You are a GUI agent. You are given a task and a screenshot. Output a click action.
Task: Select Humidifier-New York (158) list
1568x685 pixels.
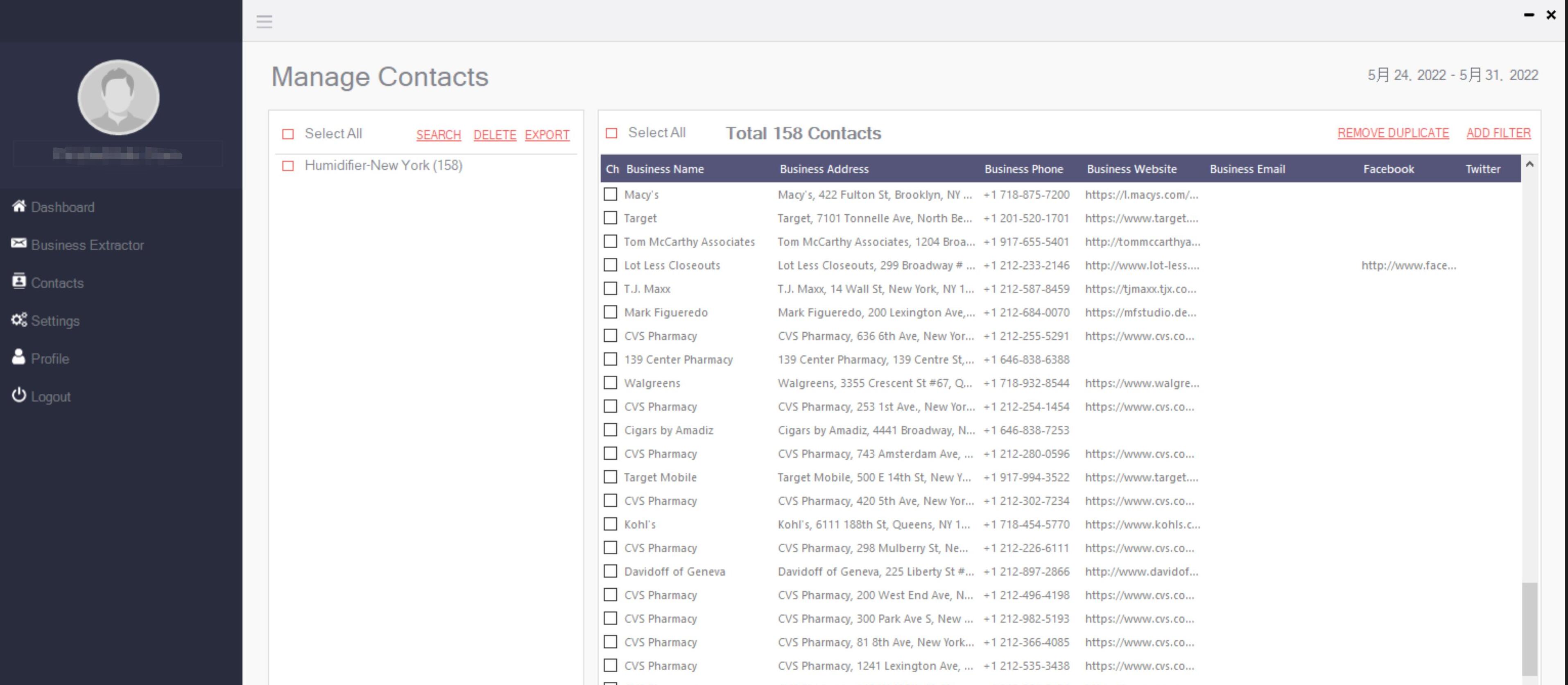tap(383, 166)
